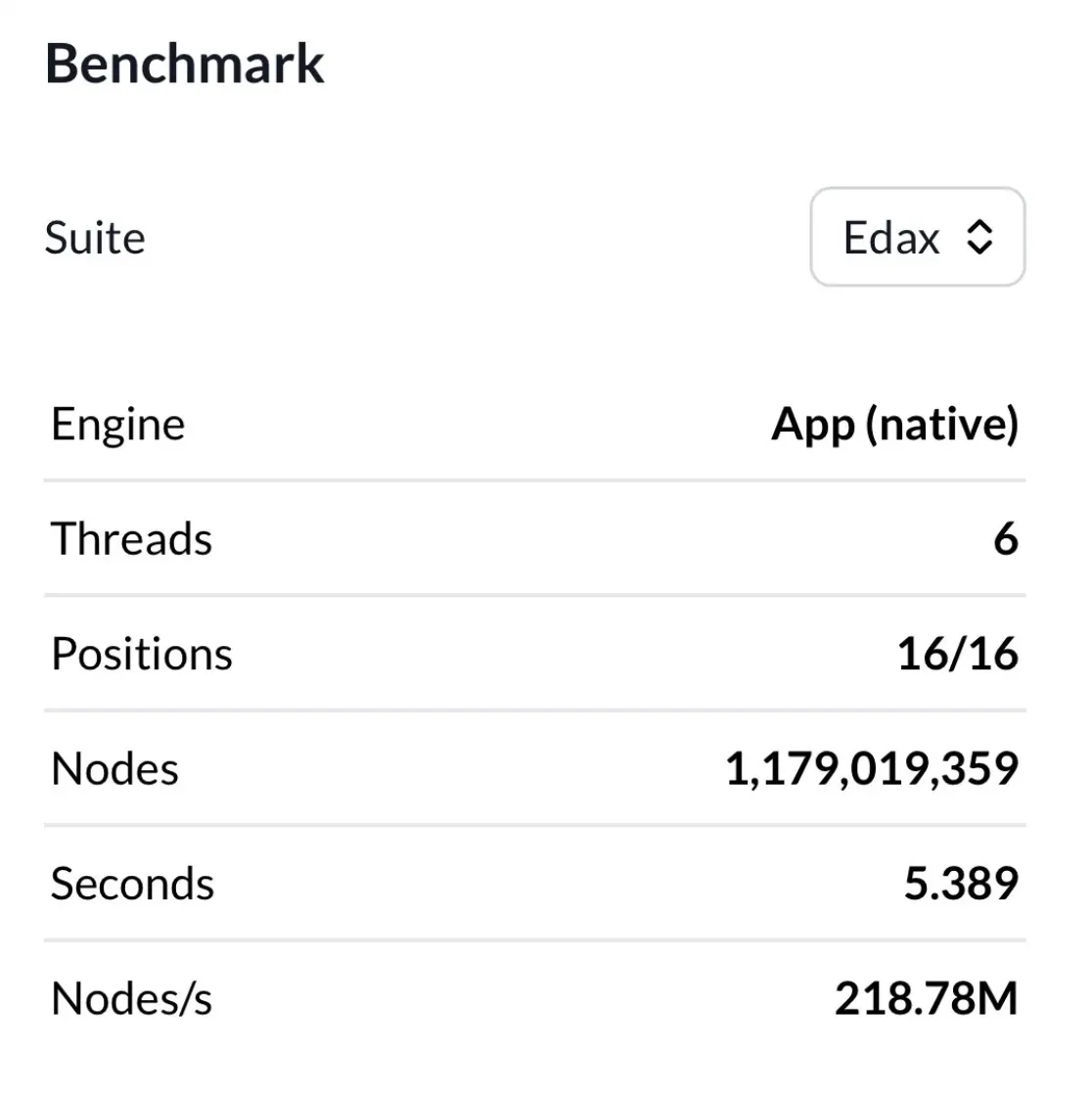Select the 1,179,019,359 nodes count
The width and height of the screenshot is (1092, 1099).
pyautogui.click(x=872, y=769)
